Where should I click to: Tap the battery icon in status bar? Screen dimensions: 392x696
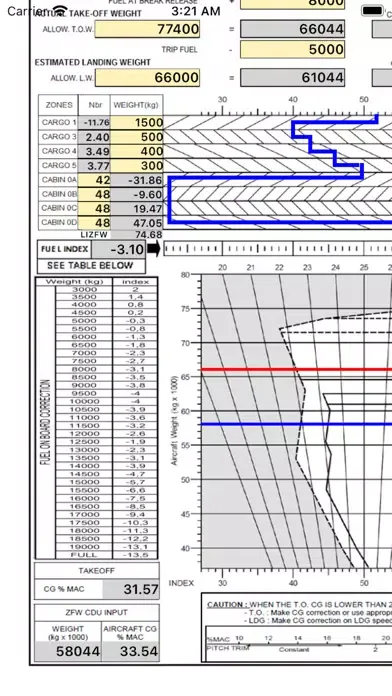click(372, 11)
